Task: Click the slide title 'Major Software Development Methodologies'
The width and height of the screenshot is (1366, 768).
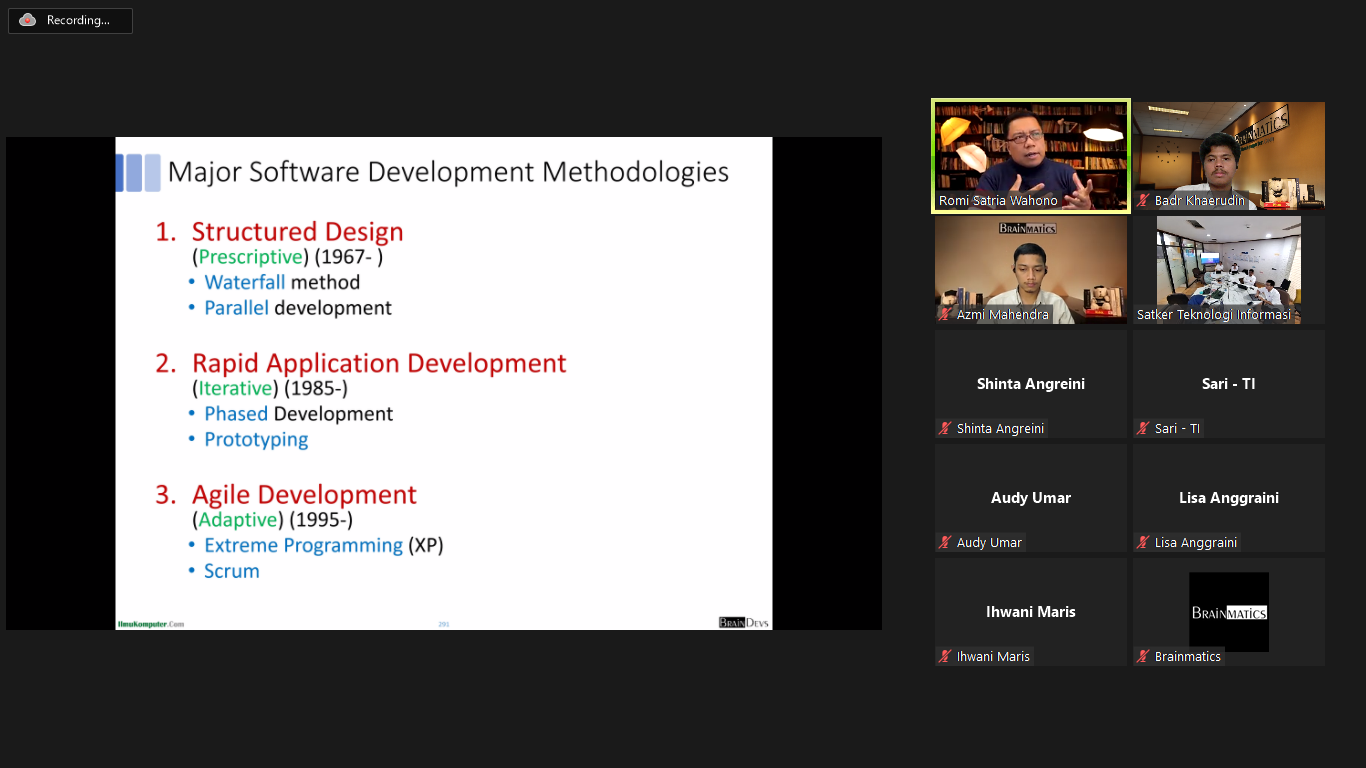Action: pyautogui.click(x=448, y=172)
